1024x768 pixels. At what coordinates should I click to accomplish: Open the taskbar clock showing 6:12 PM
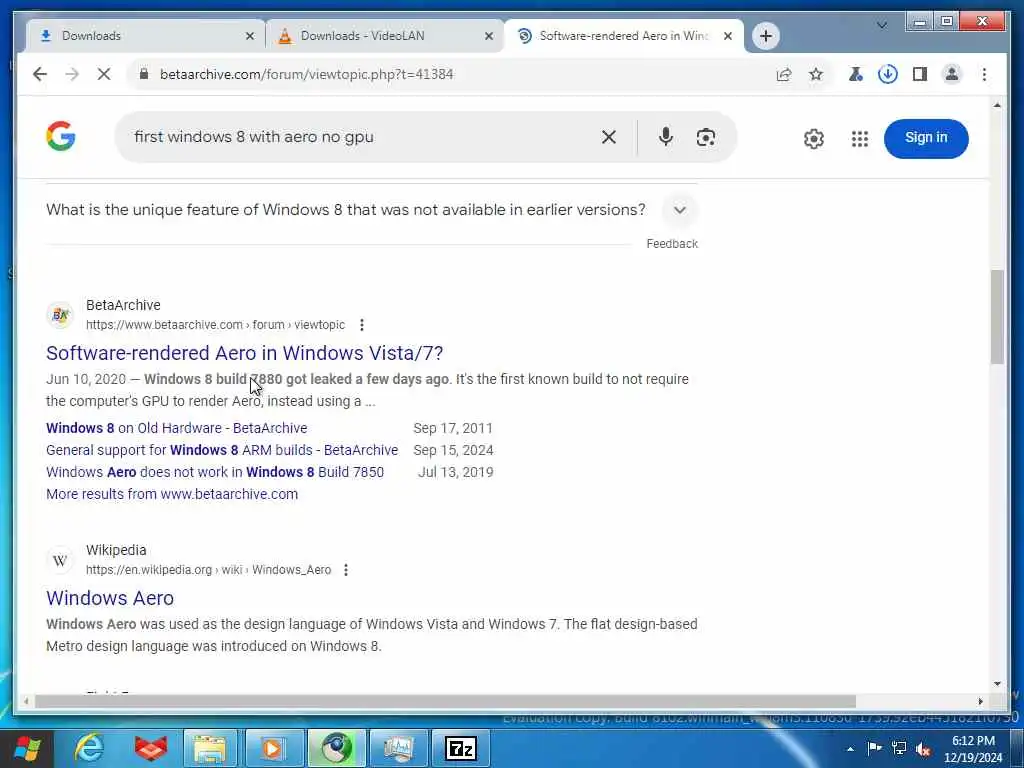tap(973, 749)
